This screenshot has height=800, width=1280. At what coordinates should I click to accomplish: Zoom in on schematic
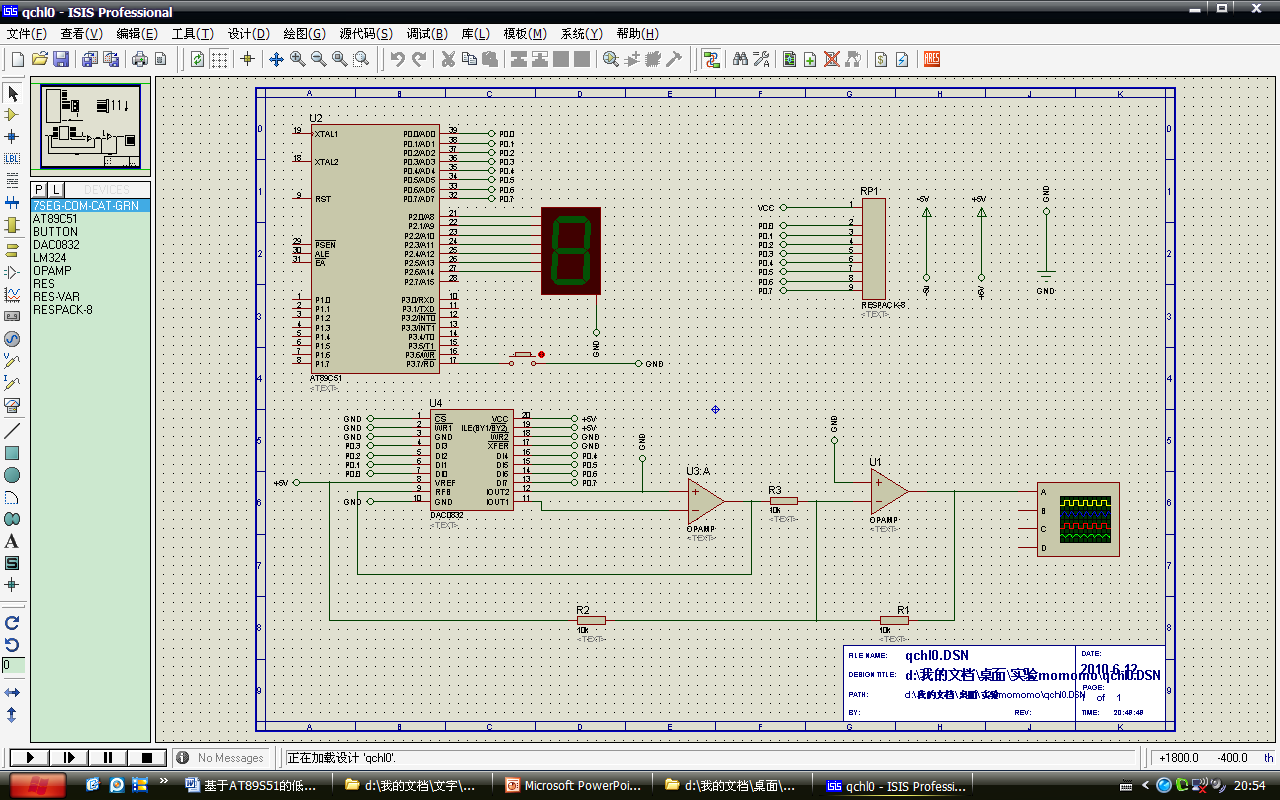tap(297, 59)
